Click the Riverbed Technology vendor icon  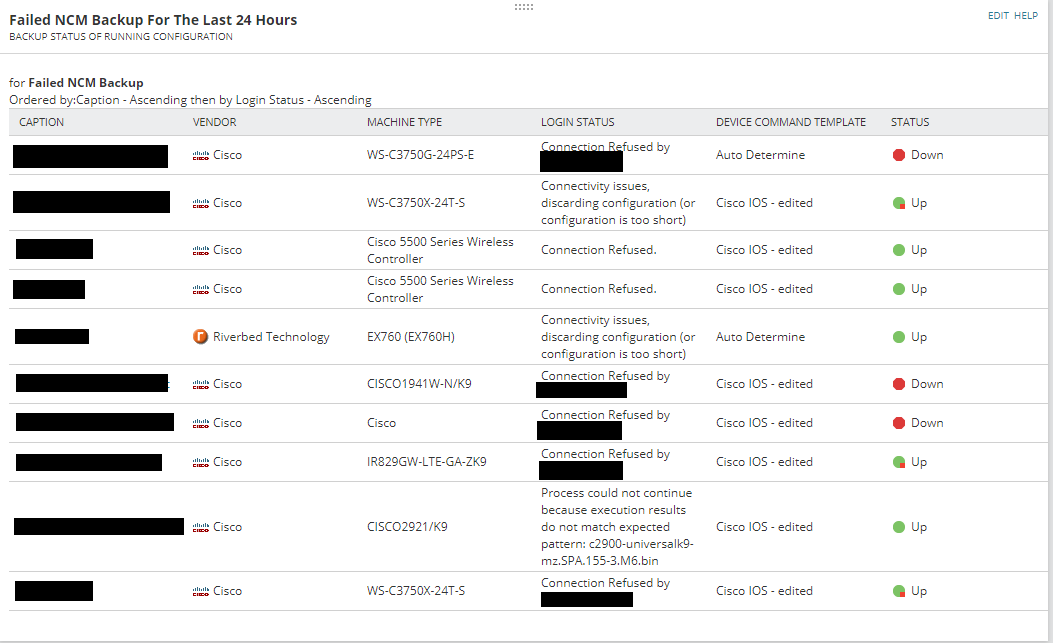point(200,336)
